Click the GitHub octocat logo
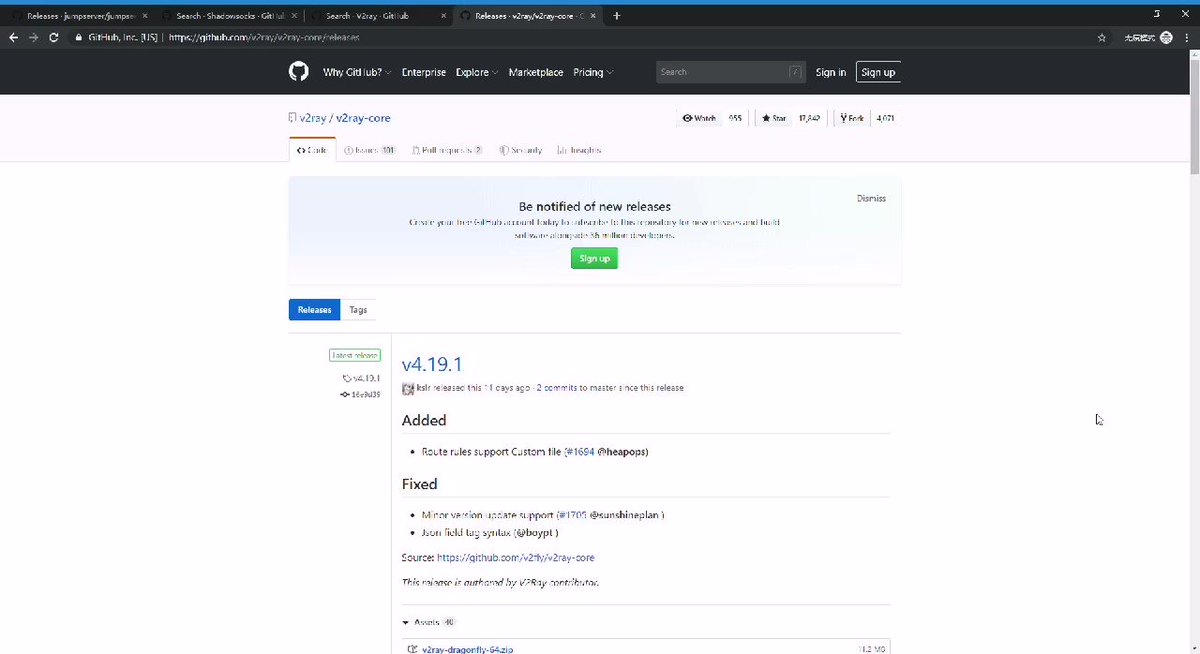Viewport: 1200px width, 654px height. pos(298,72)
